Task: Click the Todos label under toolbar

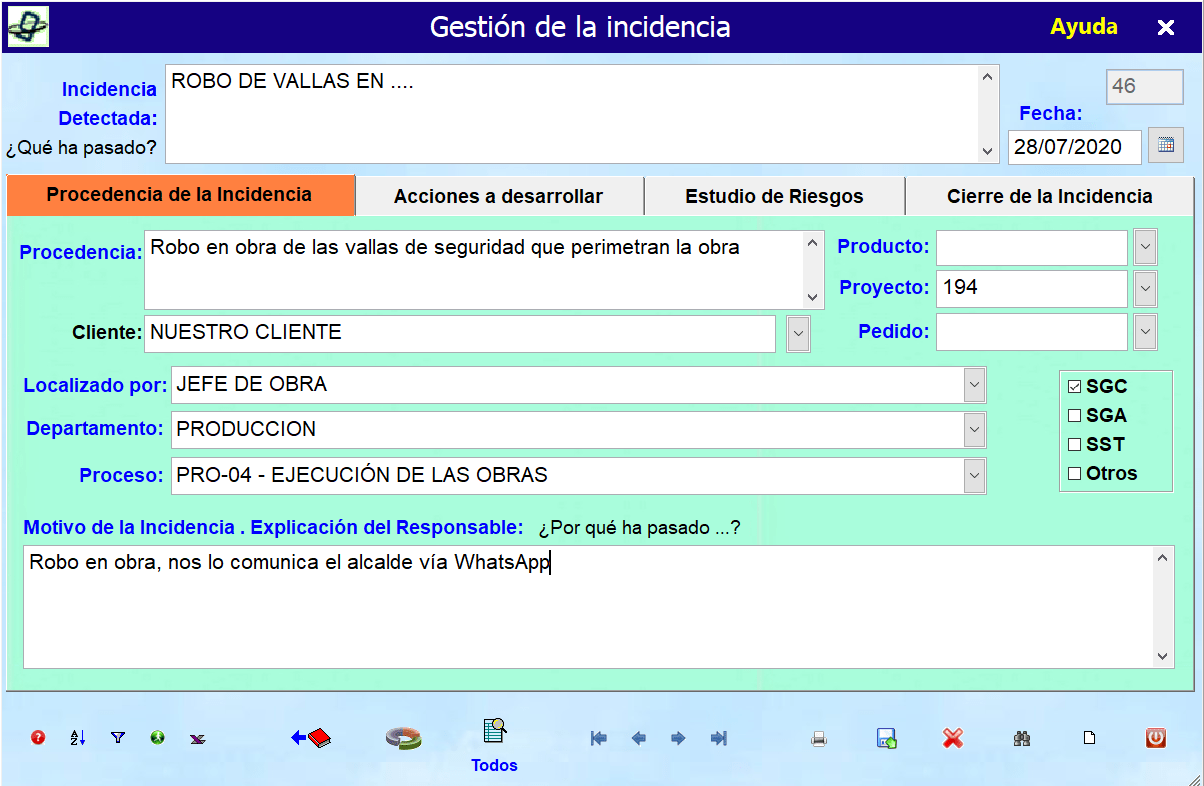Action: [495, 766]
